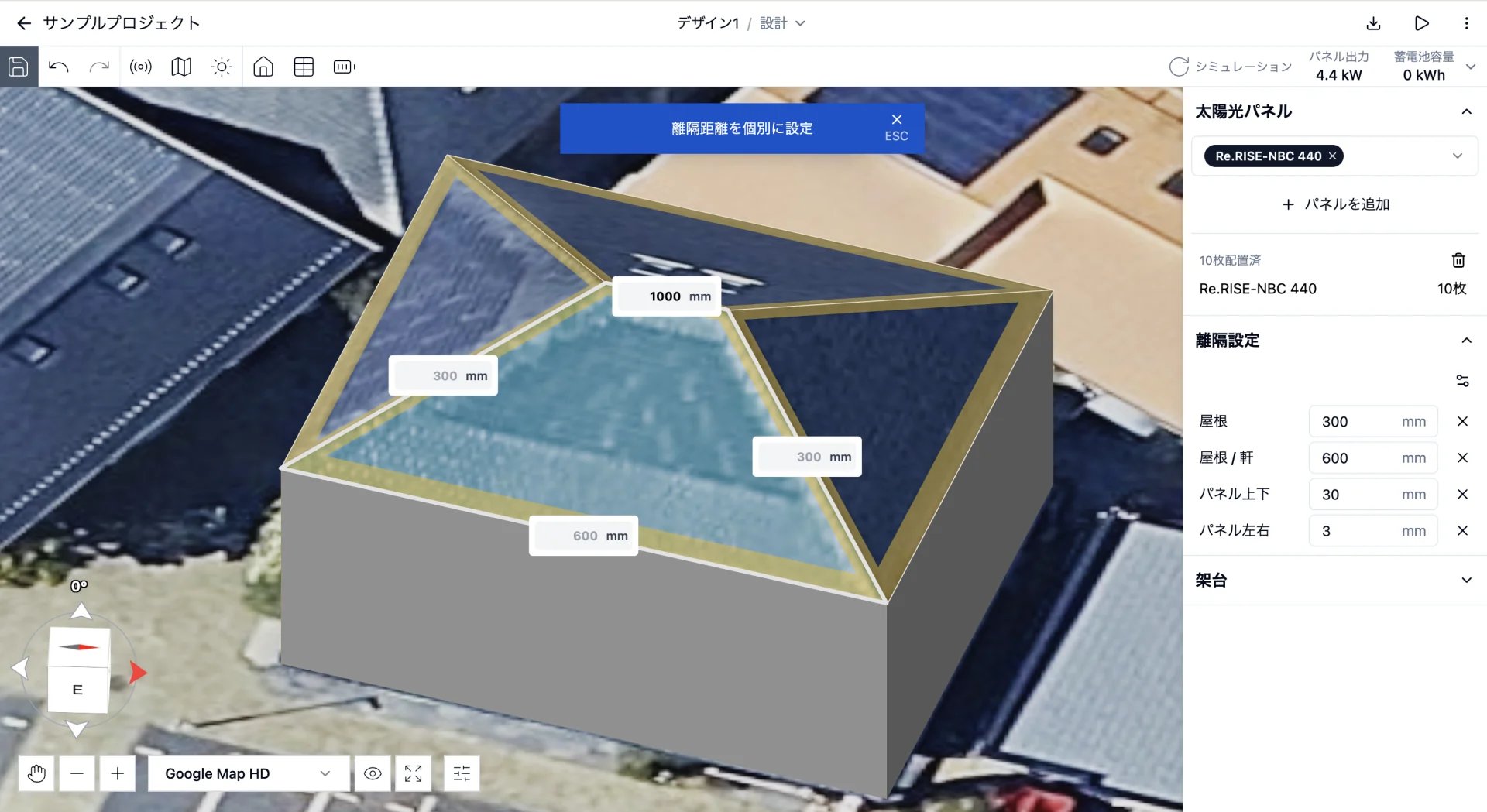The height and width of the screenshot is (812, 1487).
Task: Open the Google Map HD dropdown
Action: pos(249,773)
